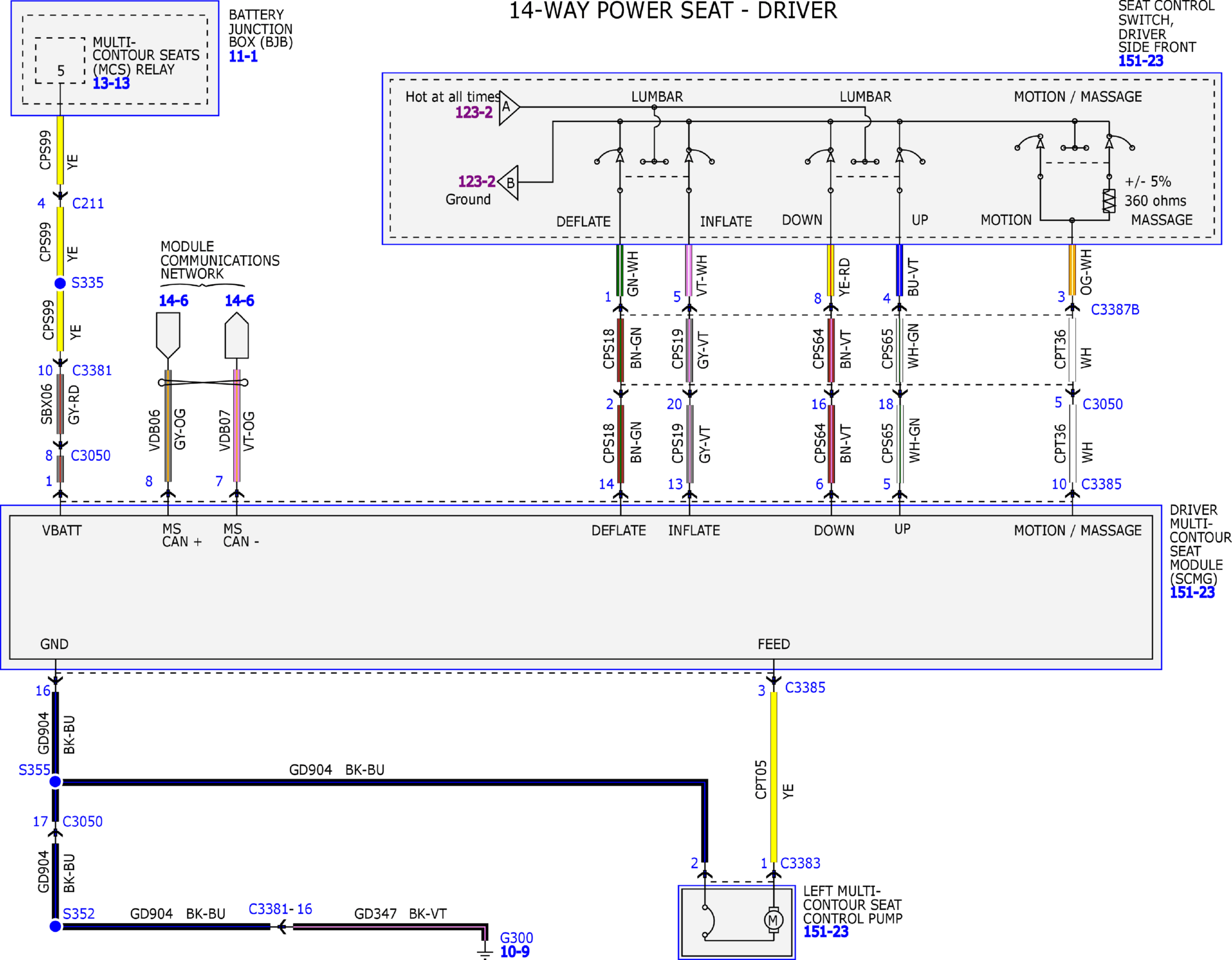Open the 151-23 link under Driver Multi-Contour Seat Module
The width and height of the screenshot is (1232, 960).
pyautogui.click(x=1192, y=592)
